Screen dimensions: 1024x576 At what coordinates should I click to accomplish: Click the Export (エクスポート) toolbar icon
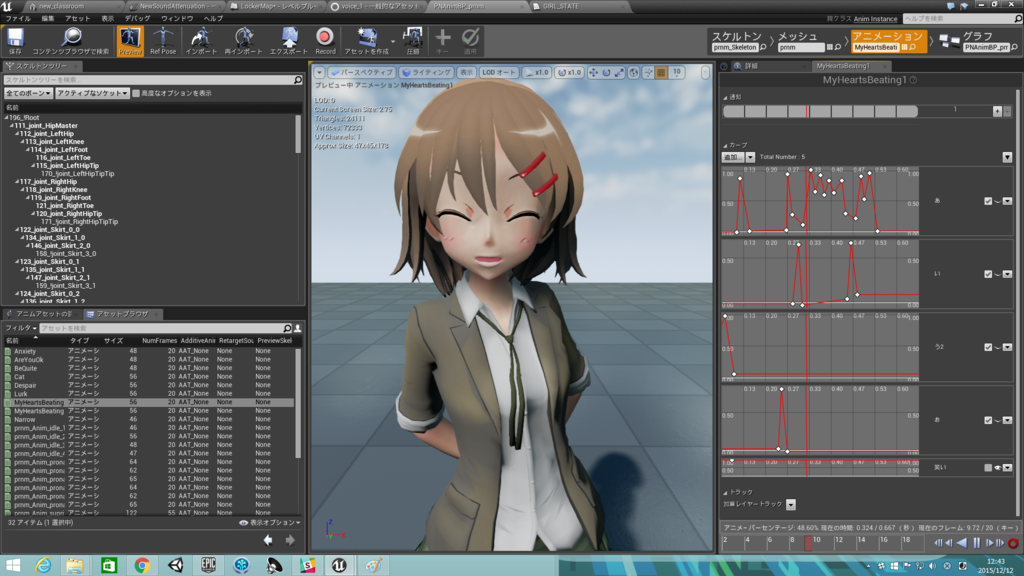pyautogui.click(x=289, y=38)
